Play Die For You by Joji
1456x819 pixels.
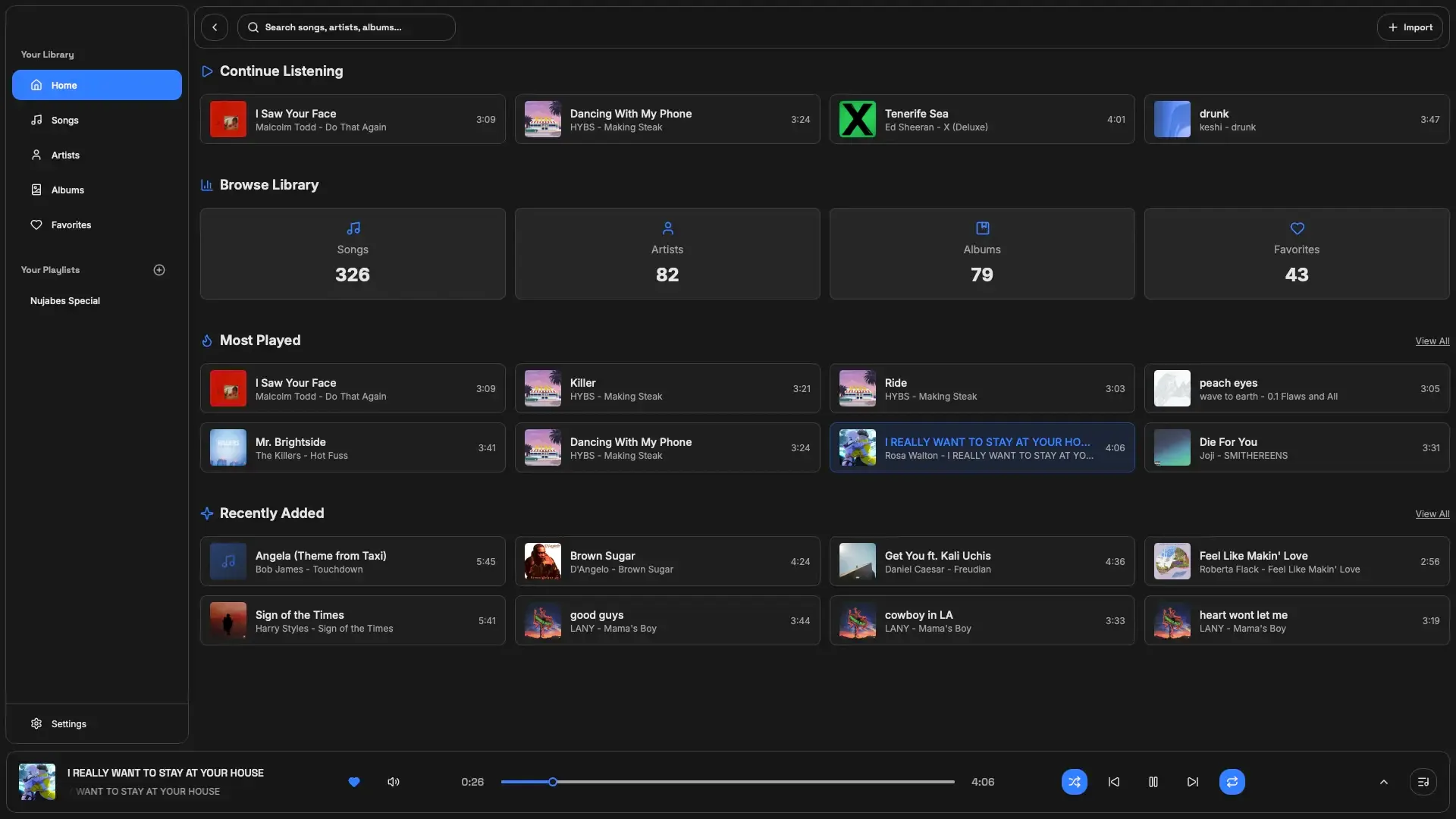[1297, 447]
